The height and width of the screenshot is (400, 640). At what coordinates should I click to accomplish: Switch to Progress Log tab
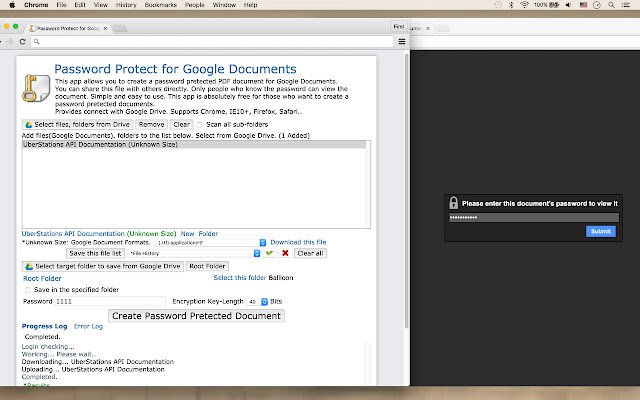(x=44, y=326)
